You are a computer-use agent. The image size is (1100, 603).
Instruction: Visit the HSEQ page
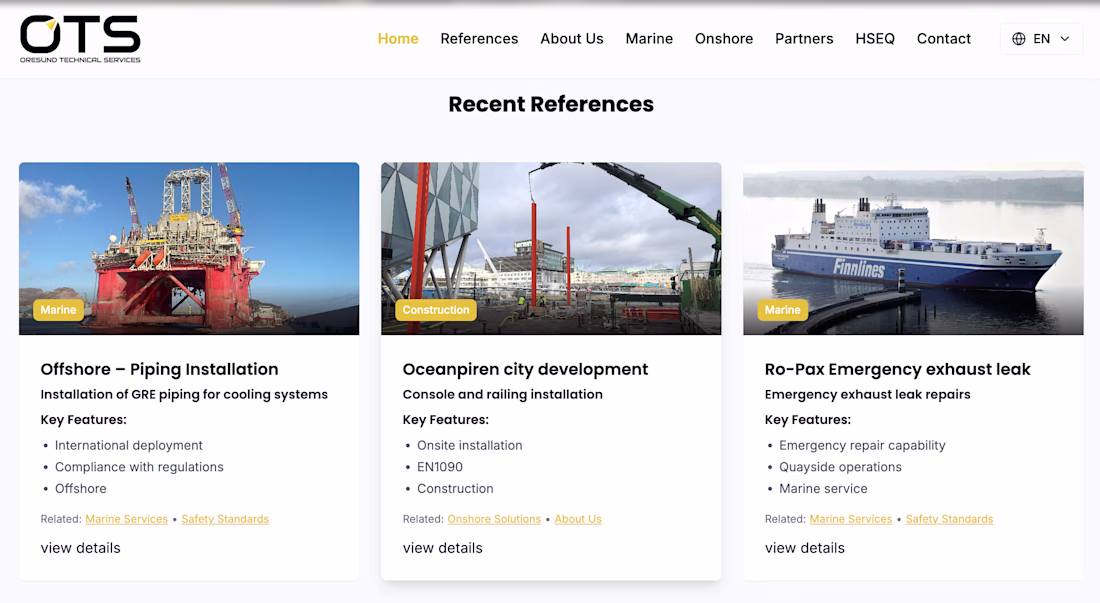point(875,39)
